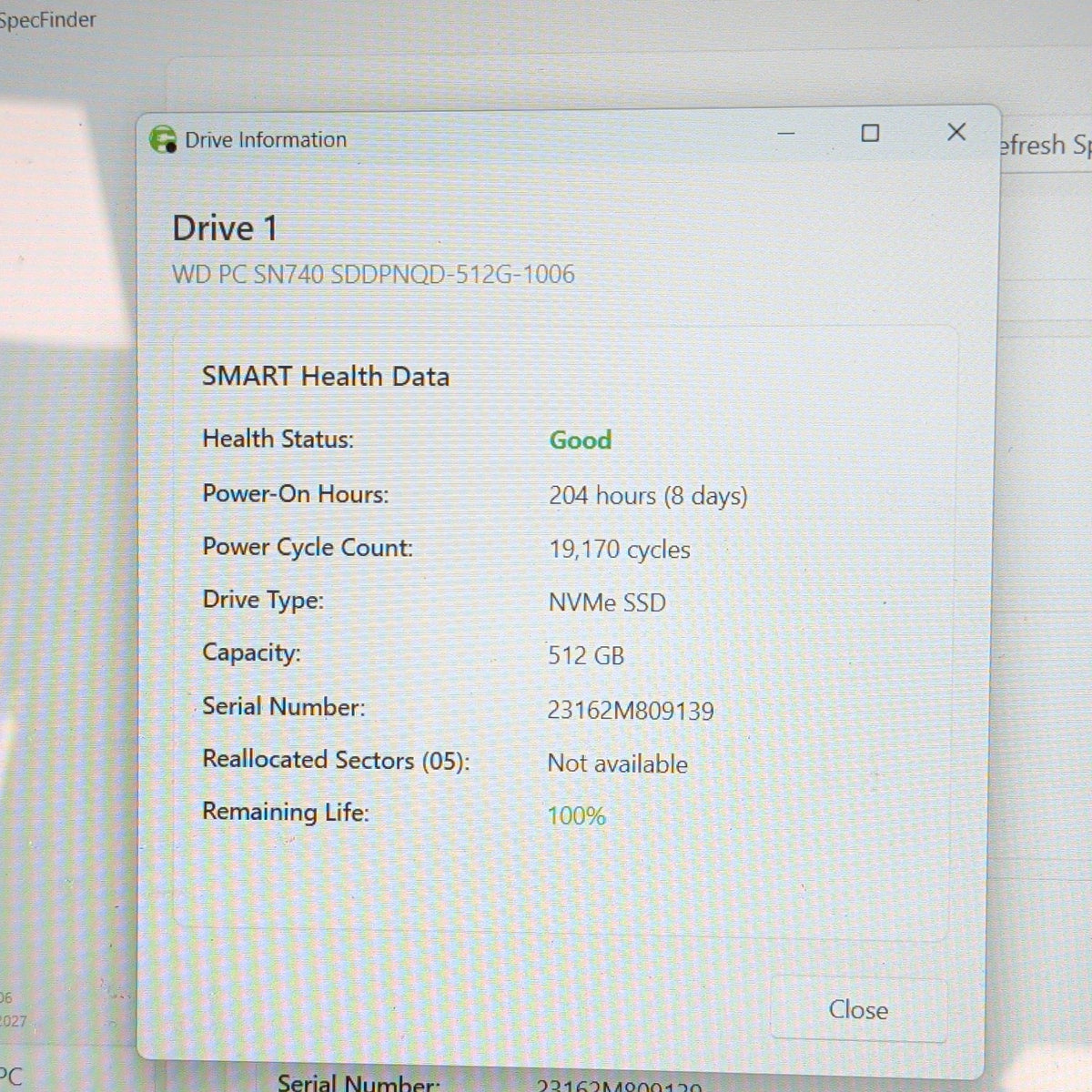Click the Not available reallocated sectors value
The height and width of the screenshot is (1092, 1092).
pyautogui.click(x=617, y=763)
